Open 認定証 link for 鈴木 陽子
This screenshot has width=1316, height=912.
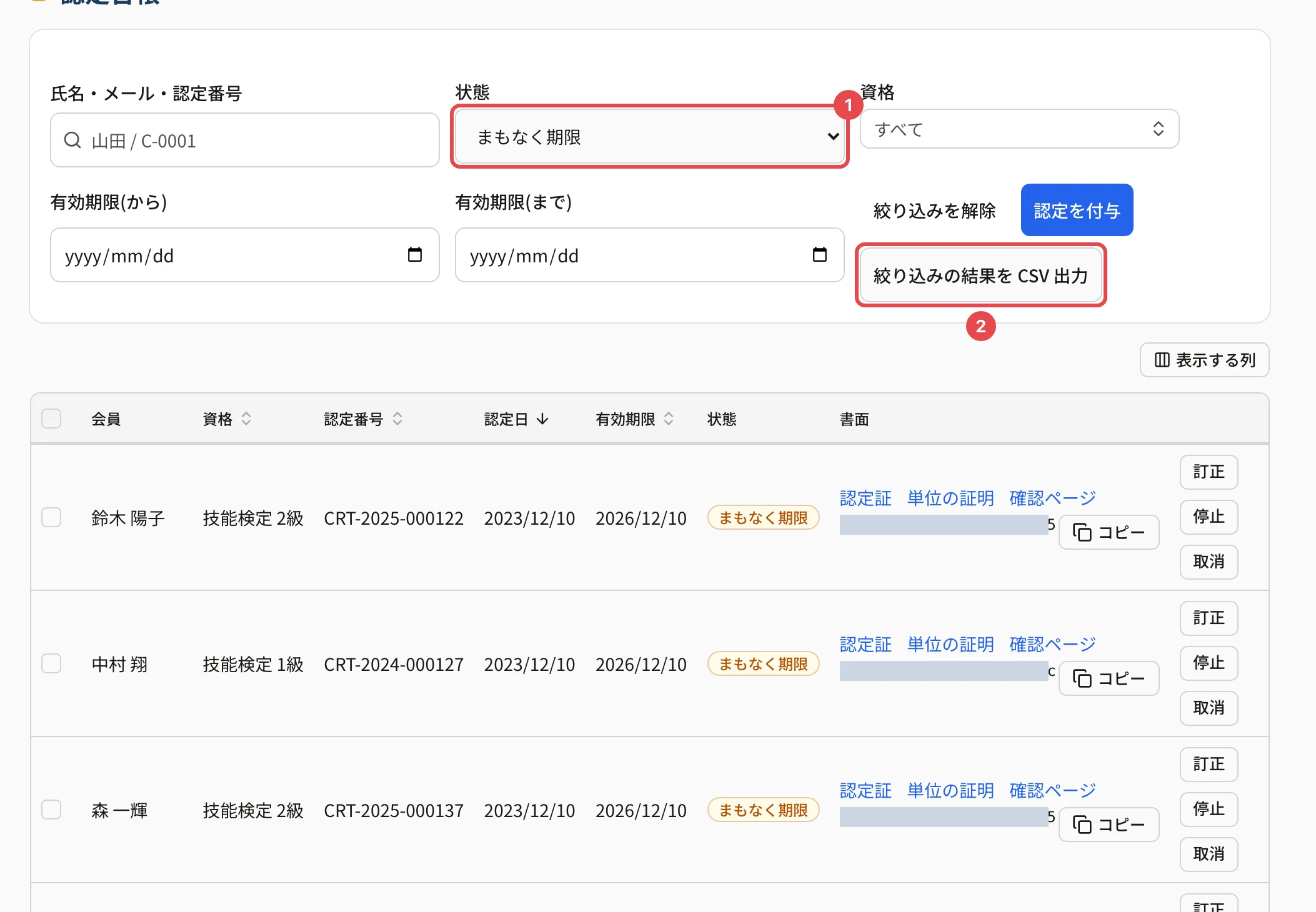[x=865, y=498]
